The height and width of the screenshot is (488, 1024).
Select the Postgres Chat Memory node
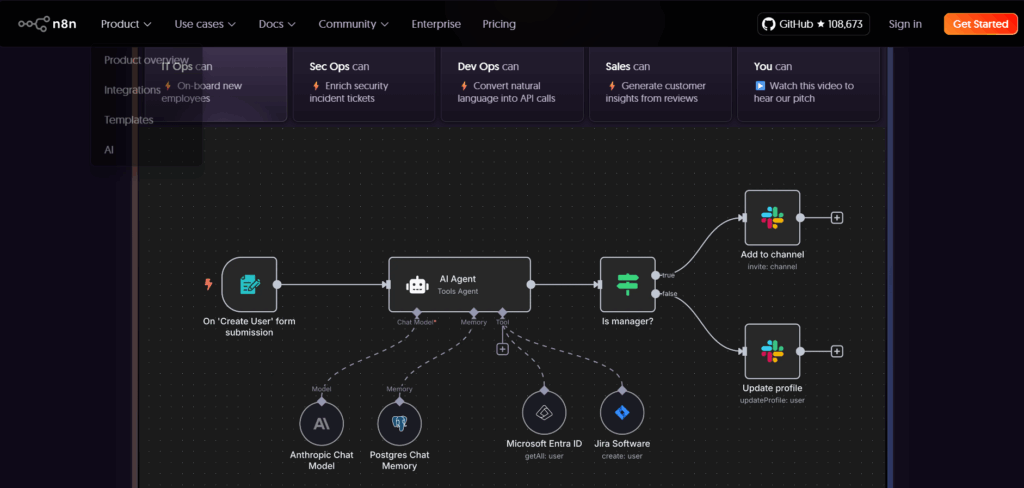[400, 423]
